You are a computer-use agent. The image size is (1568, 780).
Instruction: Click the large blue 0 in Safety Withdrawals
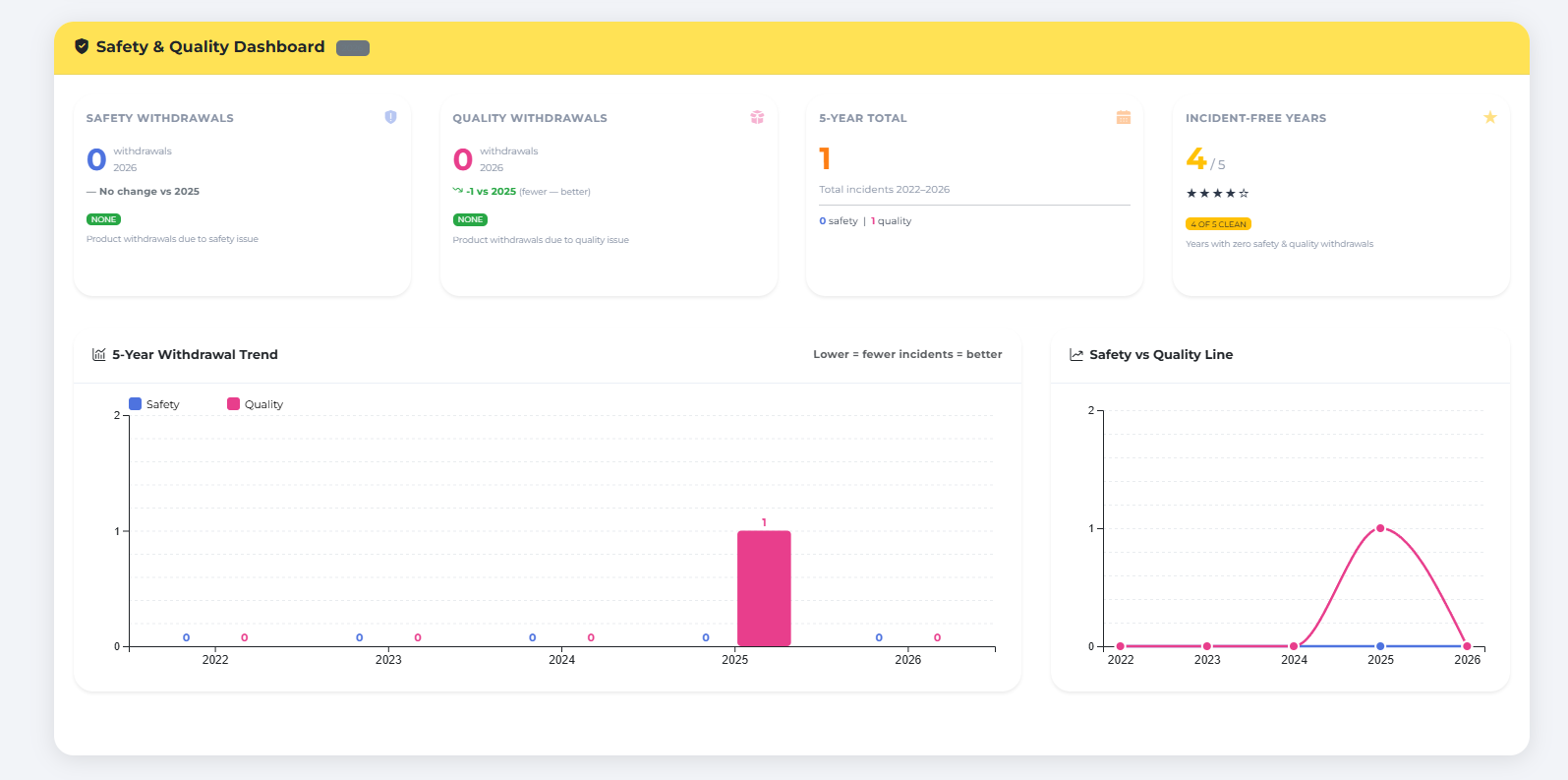pyautogui.click(x=96, y=159)
